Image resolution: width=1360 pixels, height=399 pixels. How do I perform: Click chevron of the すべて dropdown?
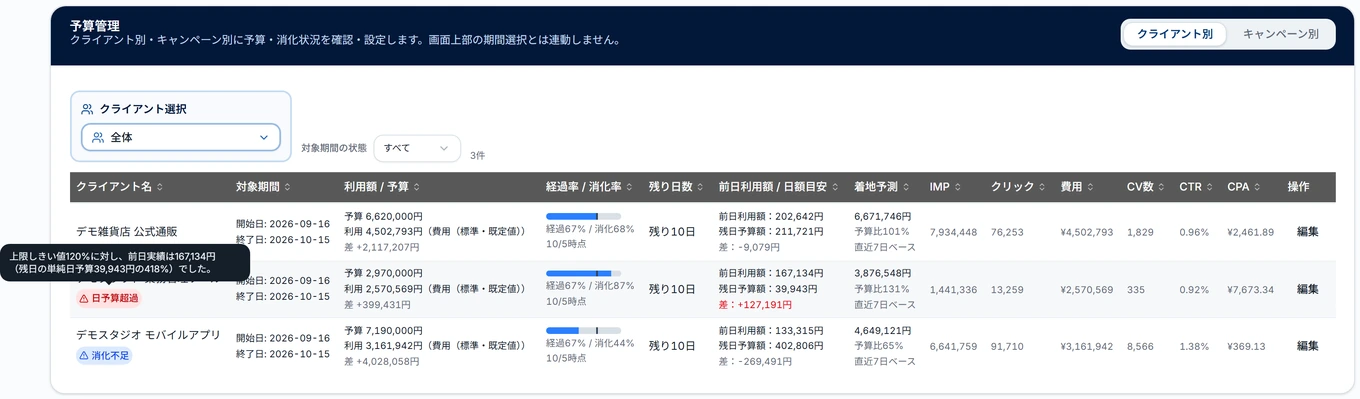pos(444,148)
